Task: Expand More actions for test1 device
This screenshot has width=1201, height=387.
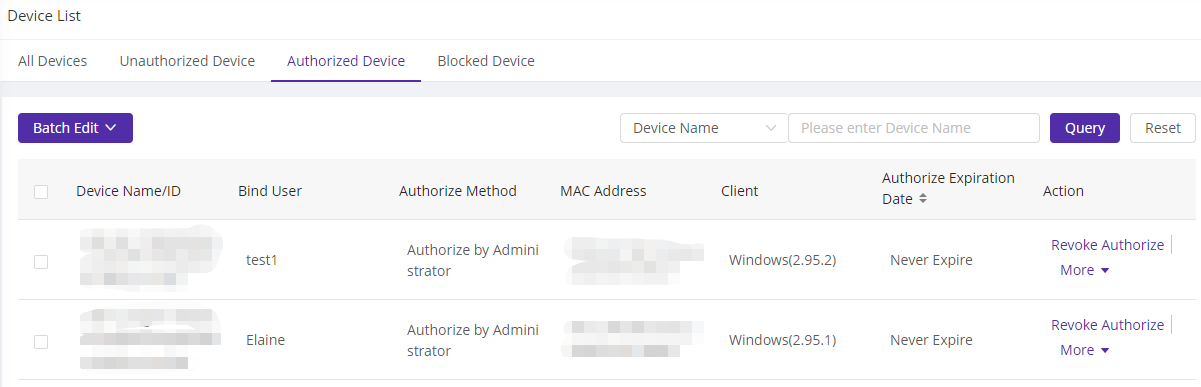Action: pyautogui.click(x=1085, y=270)
